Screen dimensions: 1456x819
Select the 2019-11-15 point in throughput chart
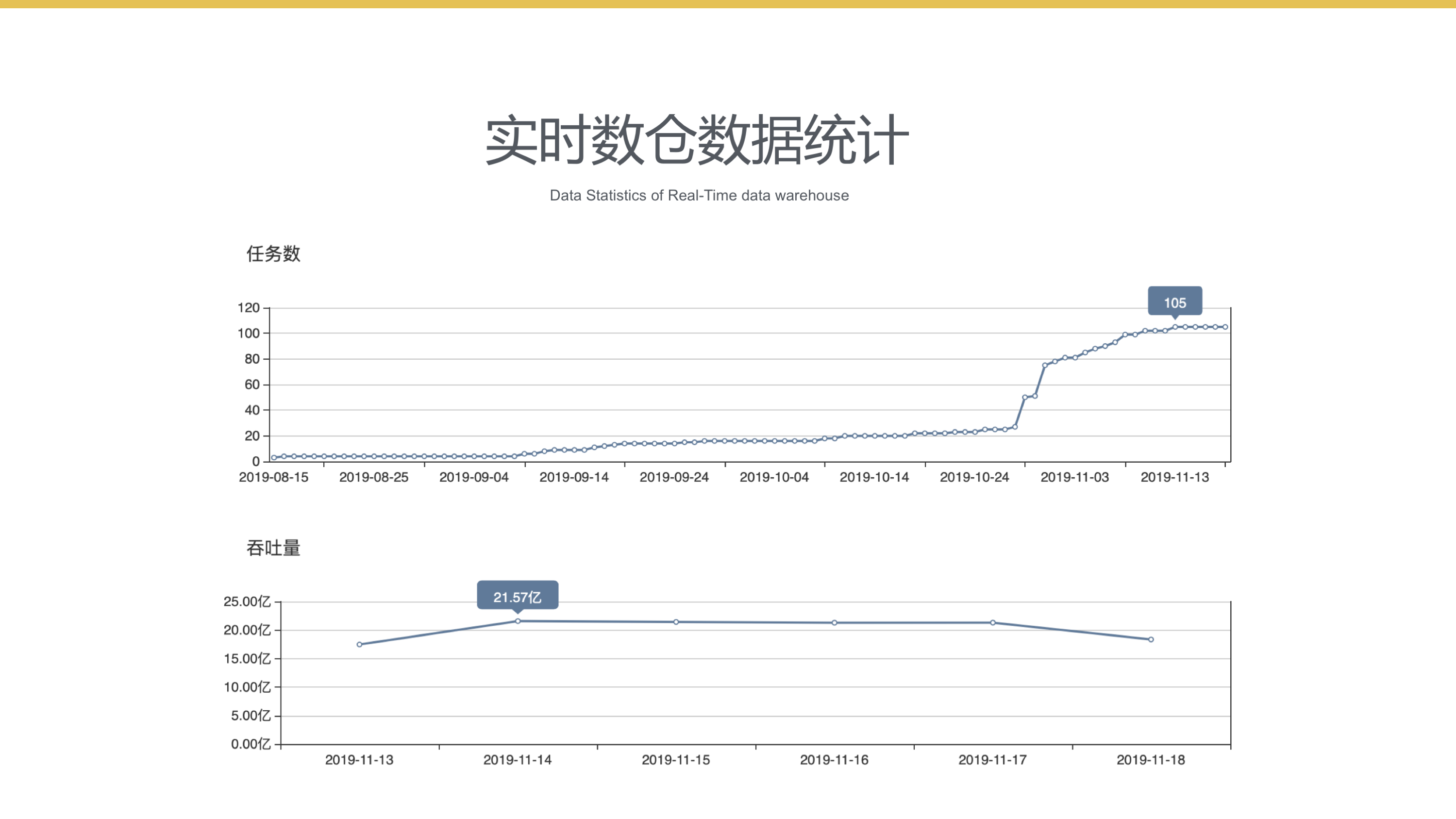[676, 622]
